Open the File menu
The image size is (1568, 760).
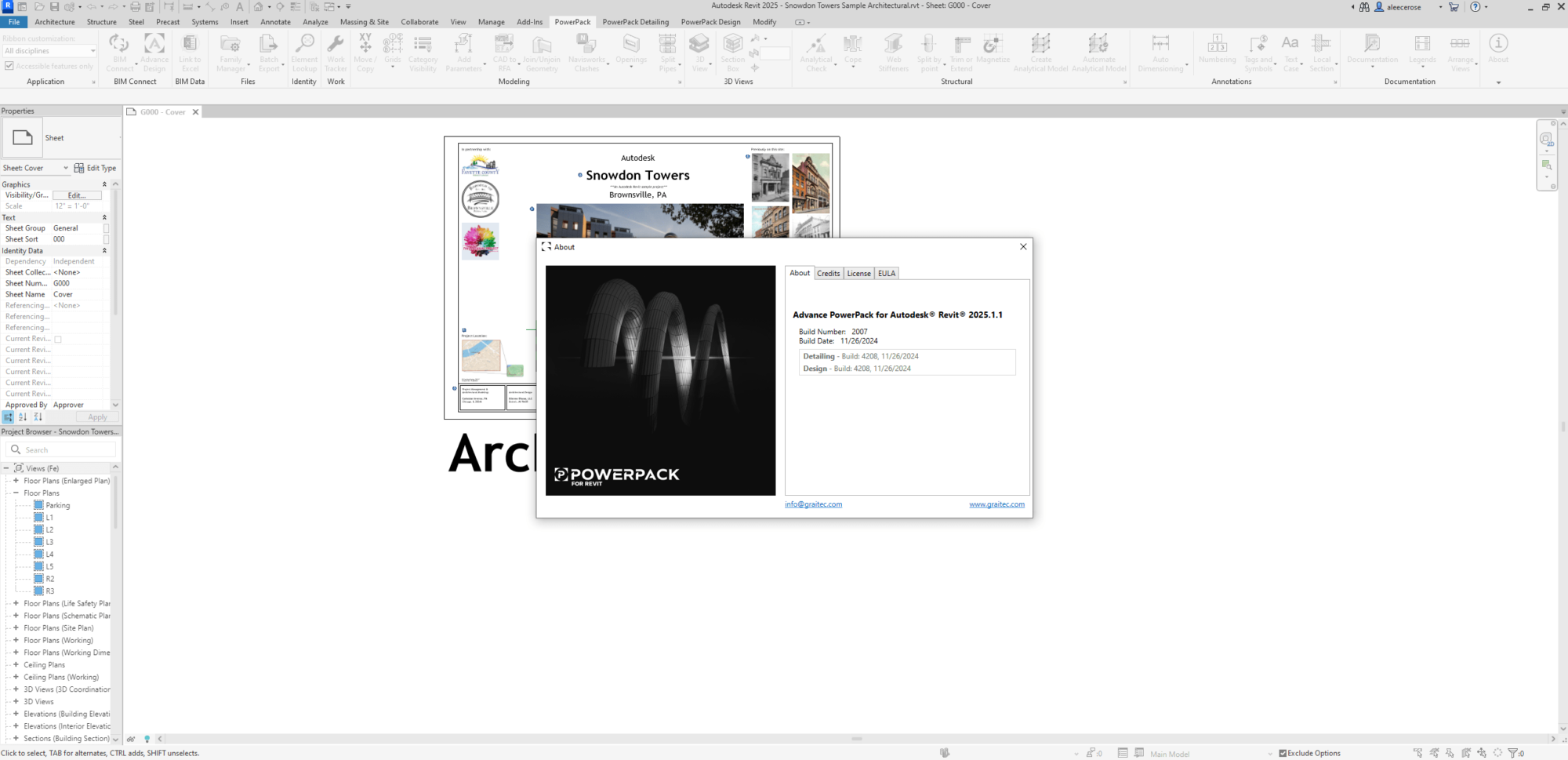(14, 22)
